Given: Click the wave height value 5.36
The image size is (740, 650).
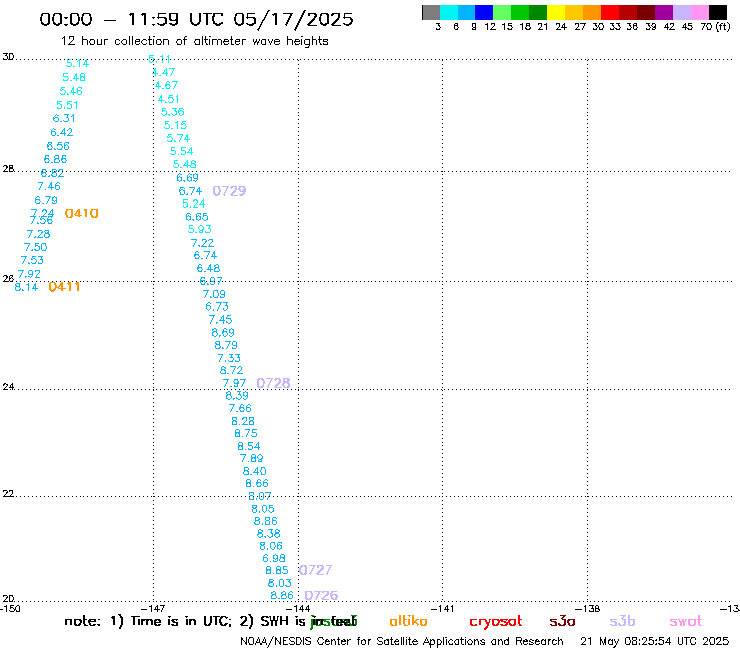Looking at the screenshot, I should tap(172, 112).
